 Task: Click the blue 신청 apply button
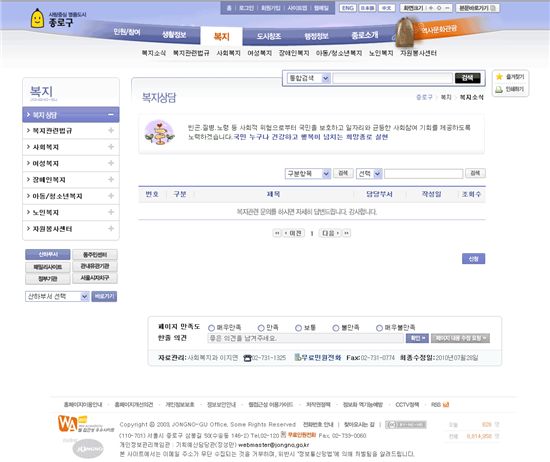pyautogui.click(x=473, y=259)
